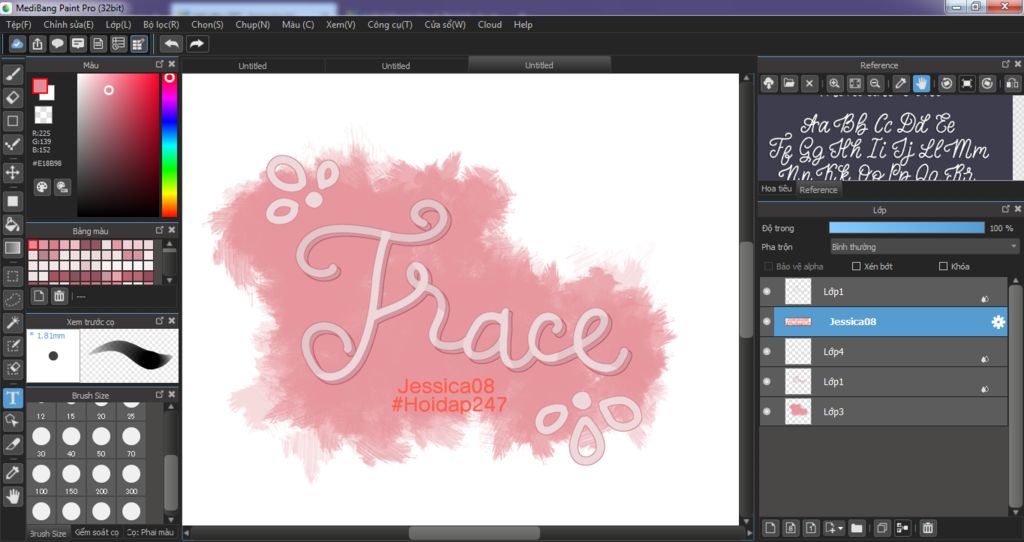Select the transparent color swatch
Image resolution: width=1024 pixels, height=542 pixels.
click(43, 114)
